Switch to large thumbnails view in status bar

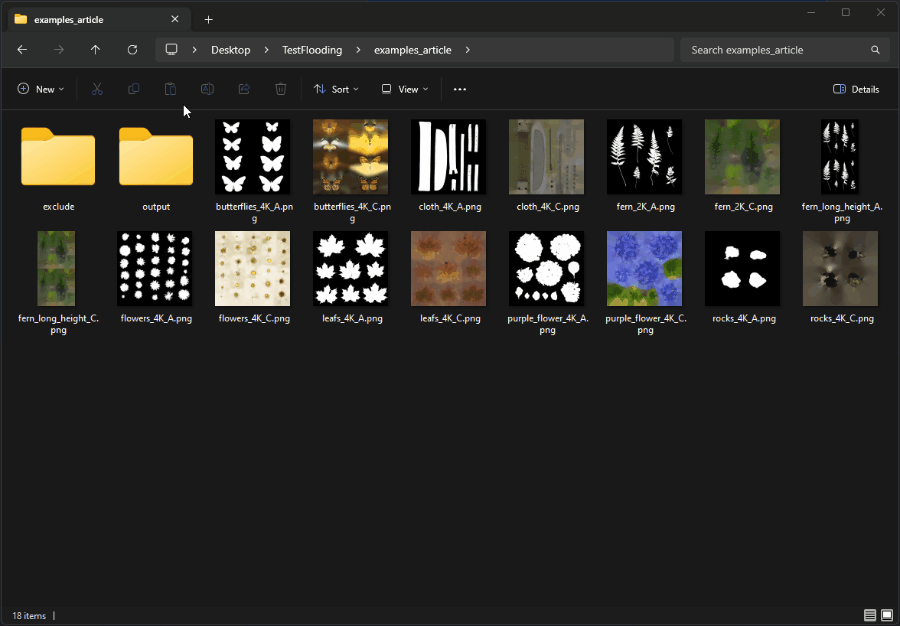coord(887,615)
